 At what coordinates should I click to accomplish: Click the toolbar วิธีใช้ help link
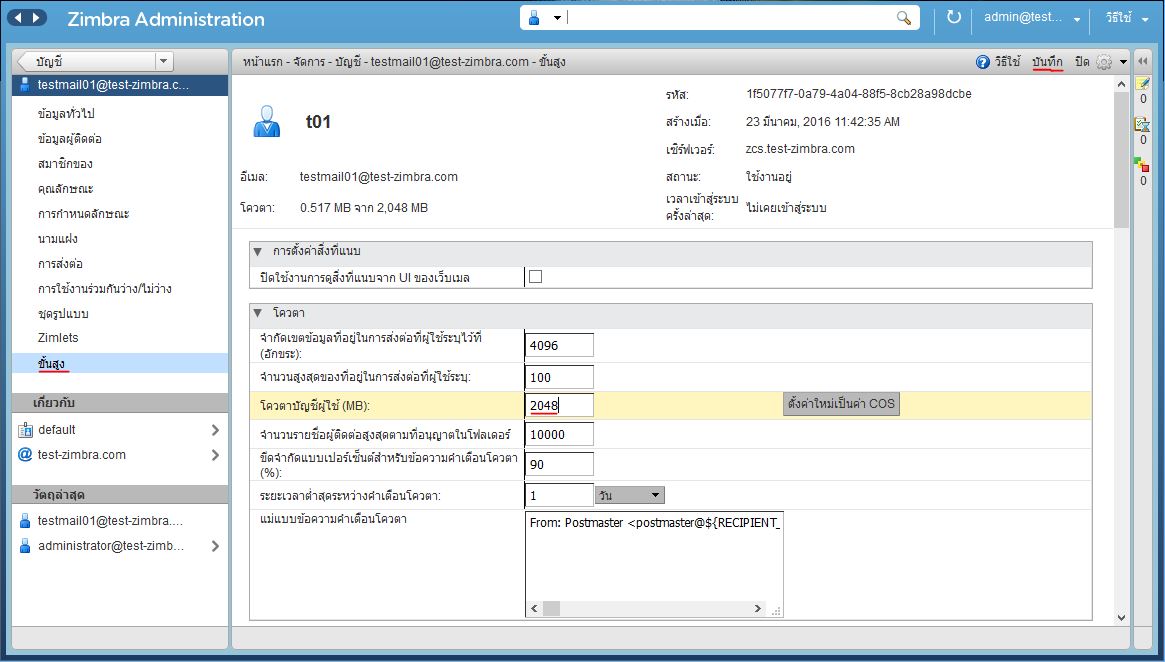click(x=1007, y=62)
